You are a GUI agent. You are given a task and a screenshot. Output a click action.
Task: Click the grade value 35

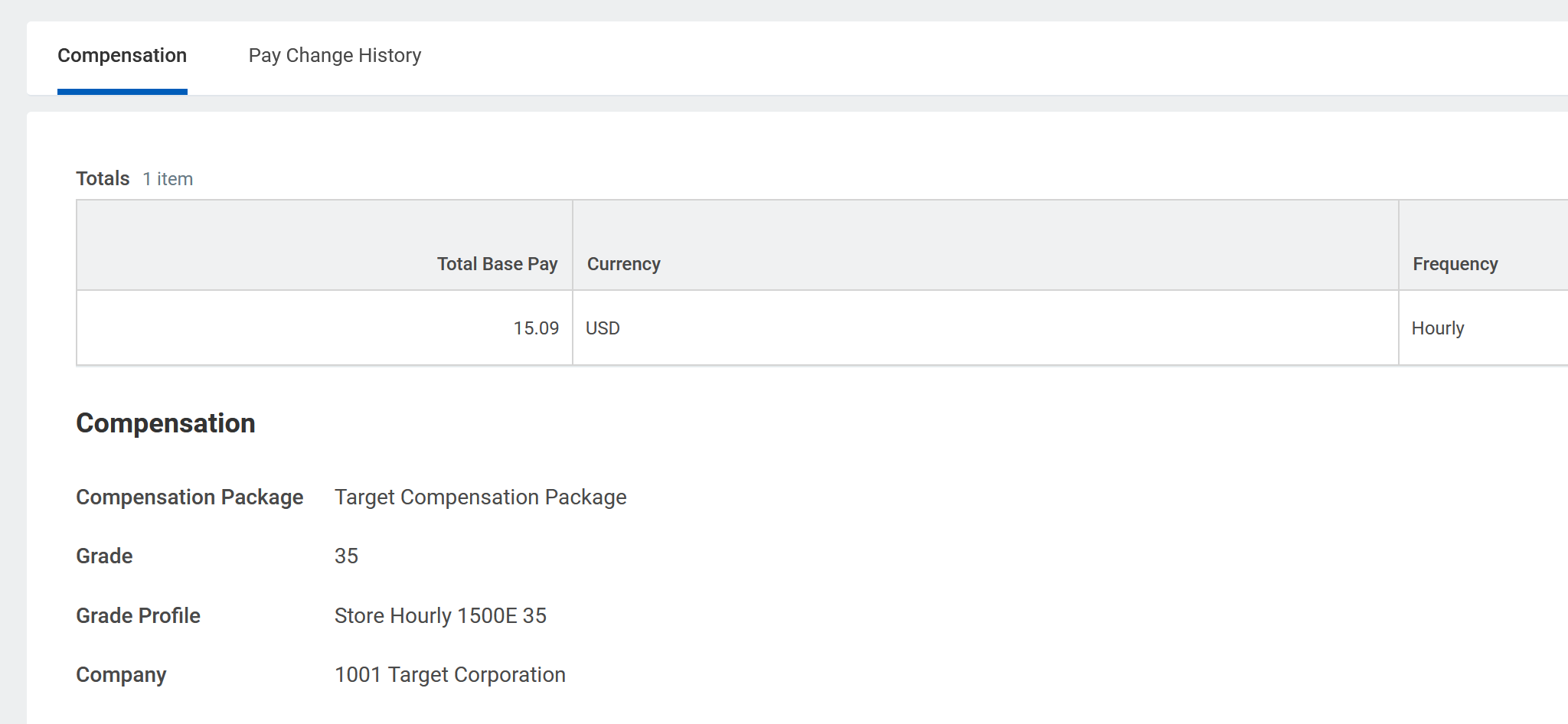click(x=346, y=556)
